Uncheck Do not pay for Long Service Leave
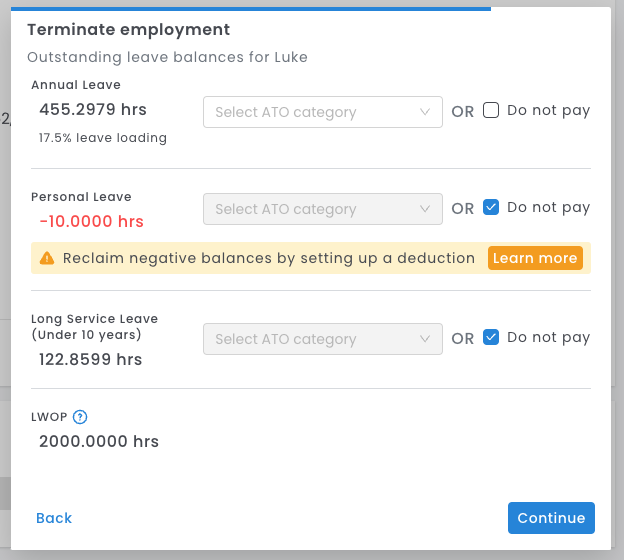The height and width of the screenshot is (560, 624). point(491,338)
